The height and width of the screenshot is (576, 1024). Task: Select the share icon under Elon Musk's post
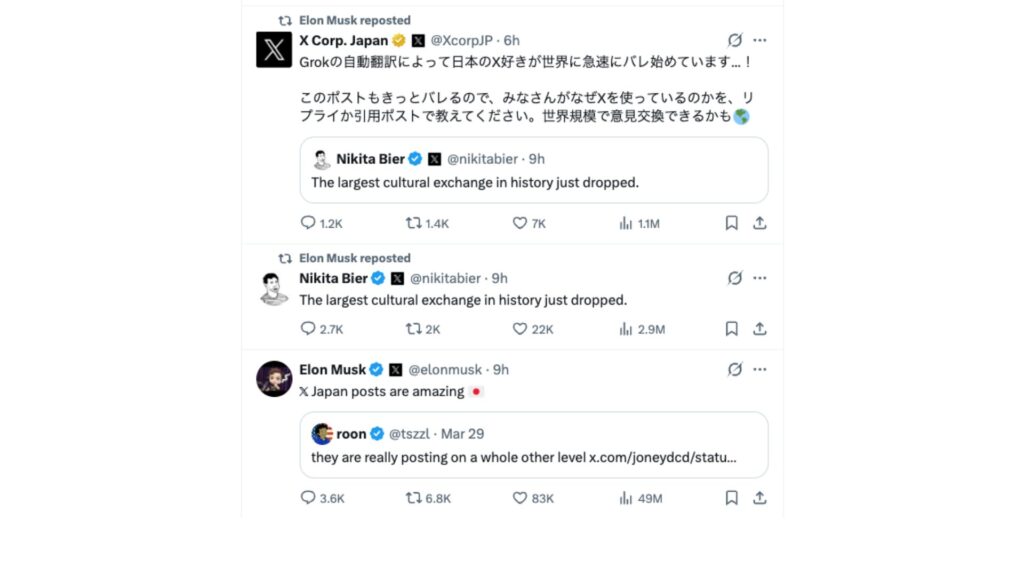(760, 498)
